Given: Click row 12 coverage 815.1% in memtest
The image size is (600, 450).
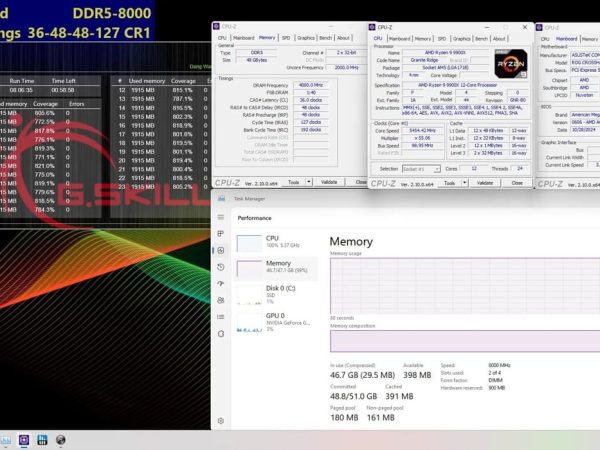Looking at the screenshot, I should pos(183,90).
